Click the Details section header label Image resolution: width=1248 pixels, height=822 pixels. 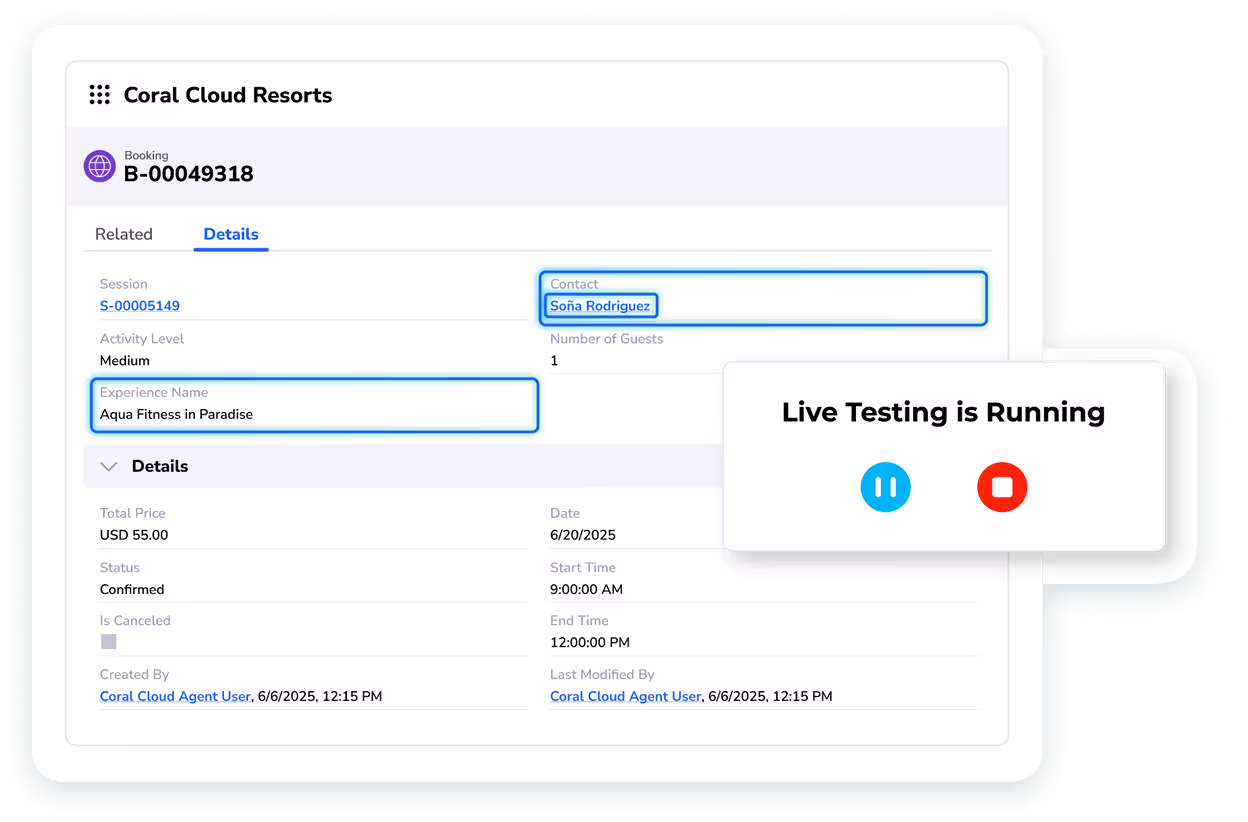click(160, 466)
